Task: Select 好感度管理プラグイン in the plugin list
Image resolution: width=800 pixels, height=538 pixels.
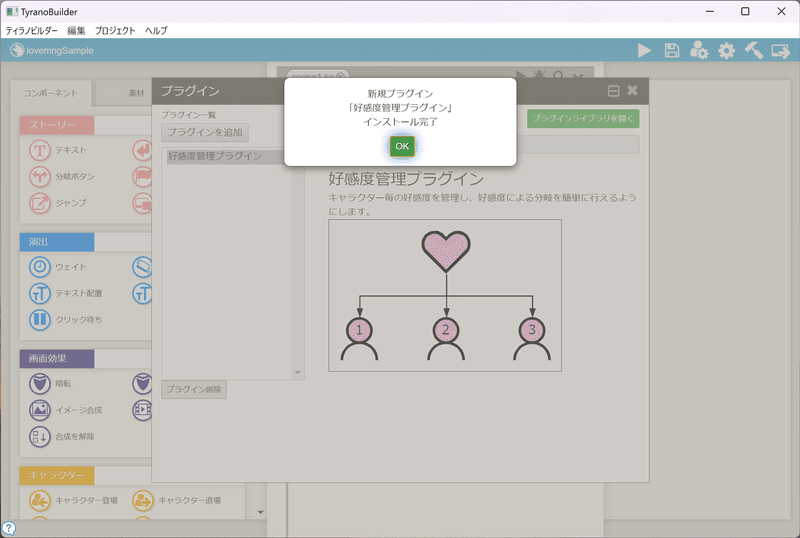Action: click(224, 156)
